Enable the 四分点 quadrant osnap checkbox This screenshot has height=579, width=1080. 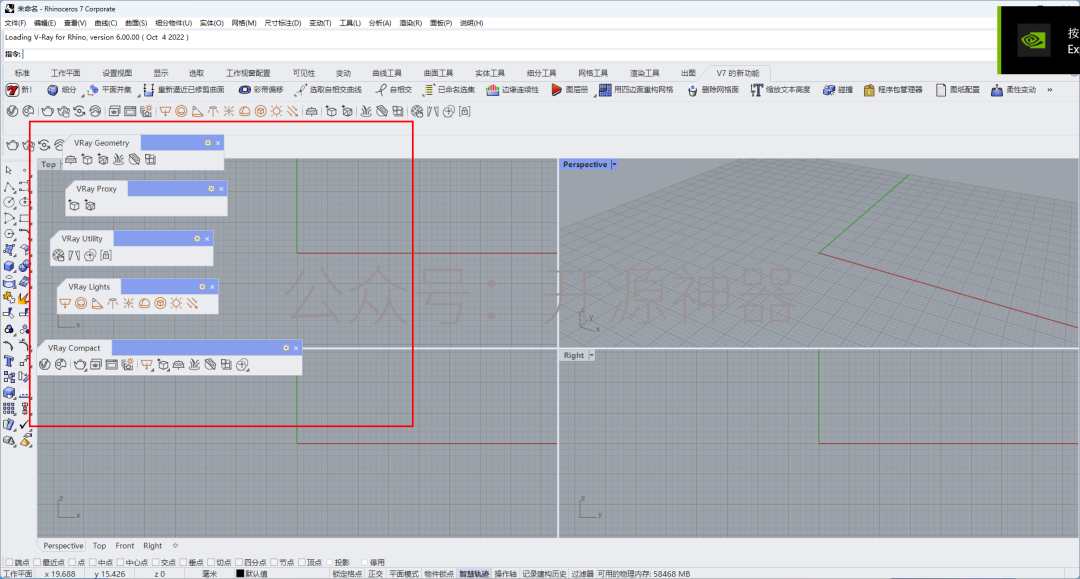[x=239, y=562]
